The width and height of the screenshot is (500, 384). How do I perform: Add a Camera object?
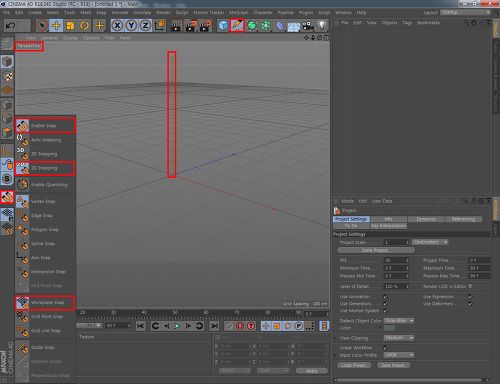tap(308, 25)
